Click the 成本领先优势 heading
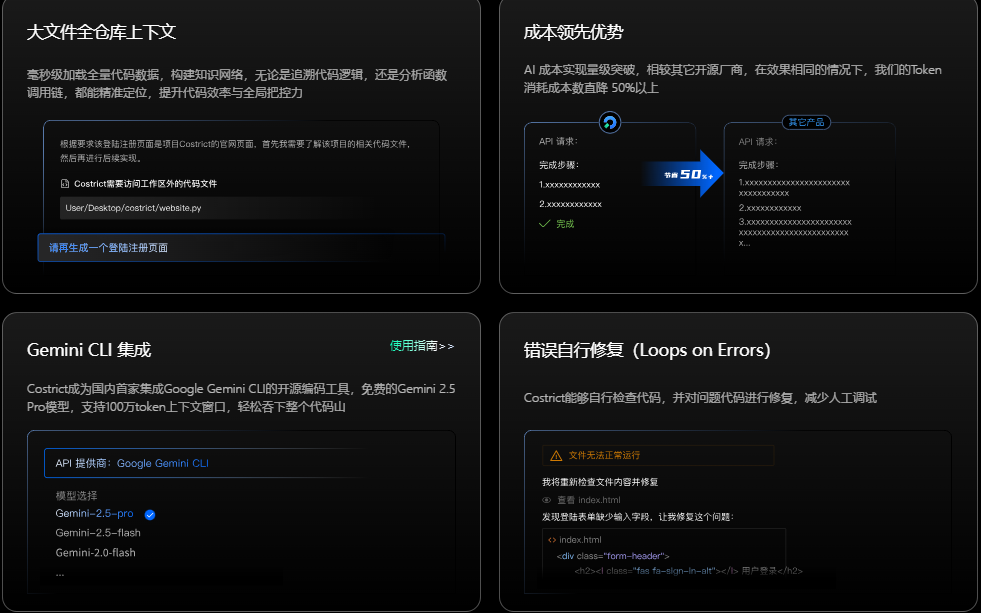The image size is (981, 613). pyautogui.click(x=573, y=33)
